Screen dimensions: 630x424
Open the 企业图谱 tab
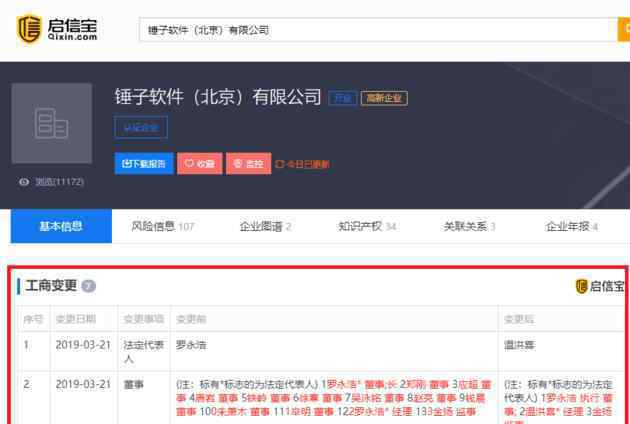pos(265,226)
